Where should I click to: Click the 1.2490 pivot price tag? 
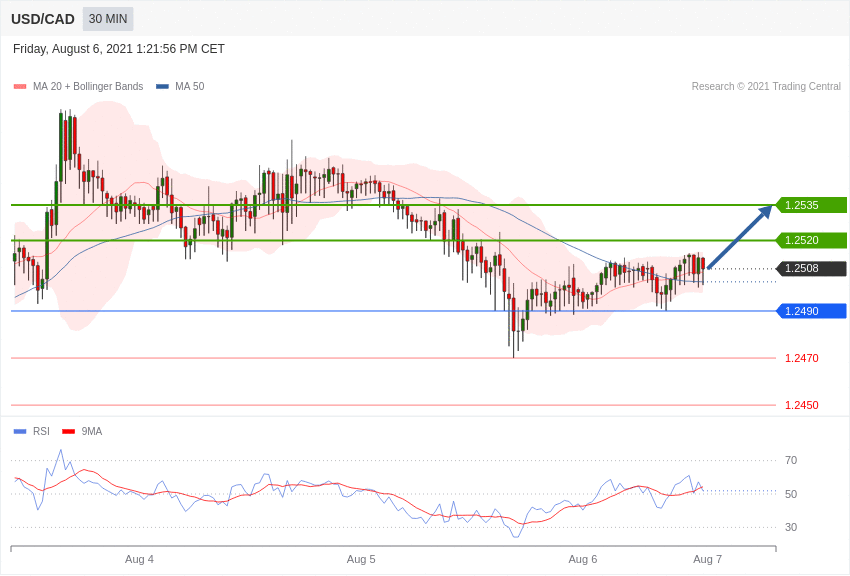(812, 311)
